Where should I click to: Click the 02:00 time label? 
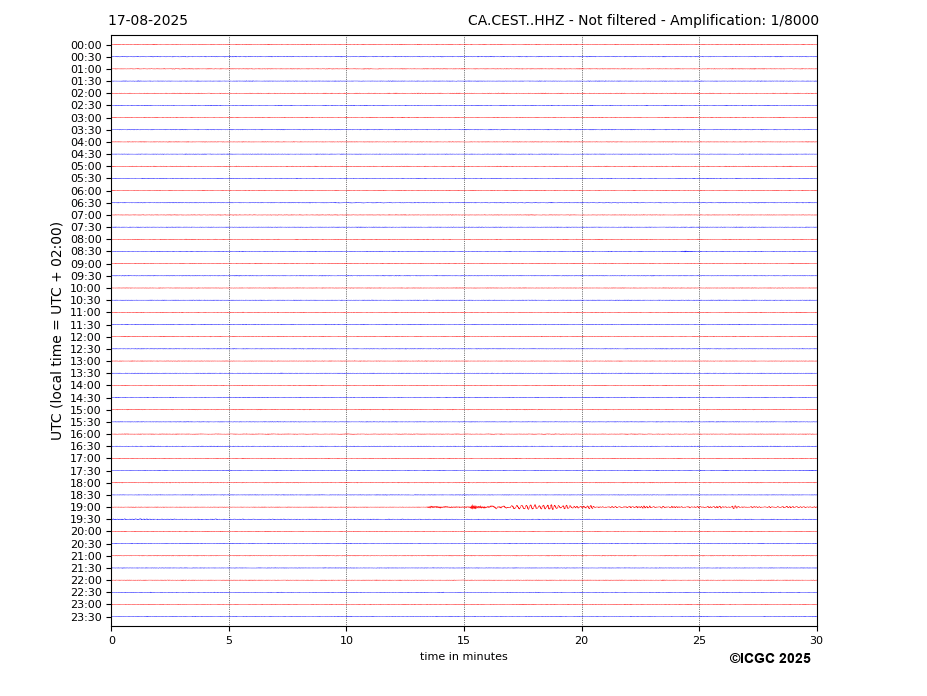[x=86, y=93]
